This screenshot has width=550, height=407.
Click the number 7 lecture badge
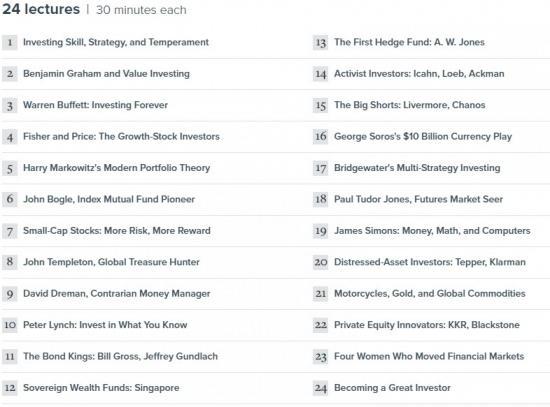point(10,231)
